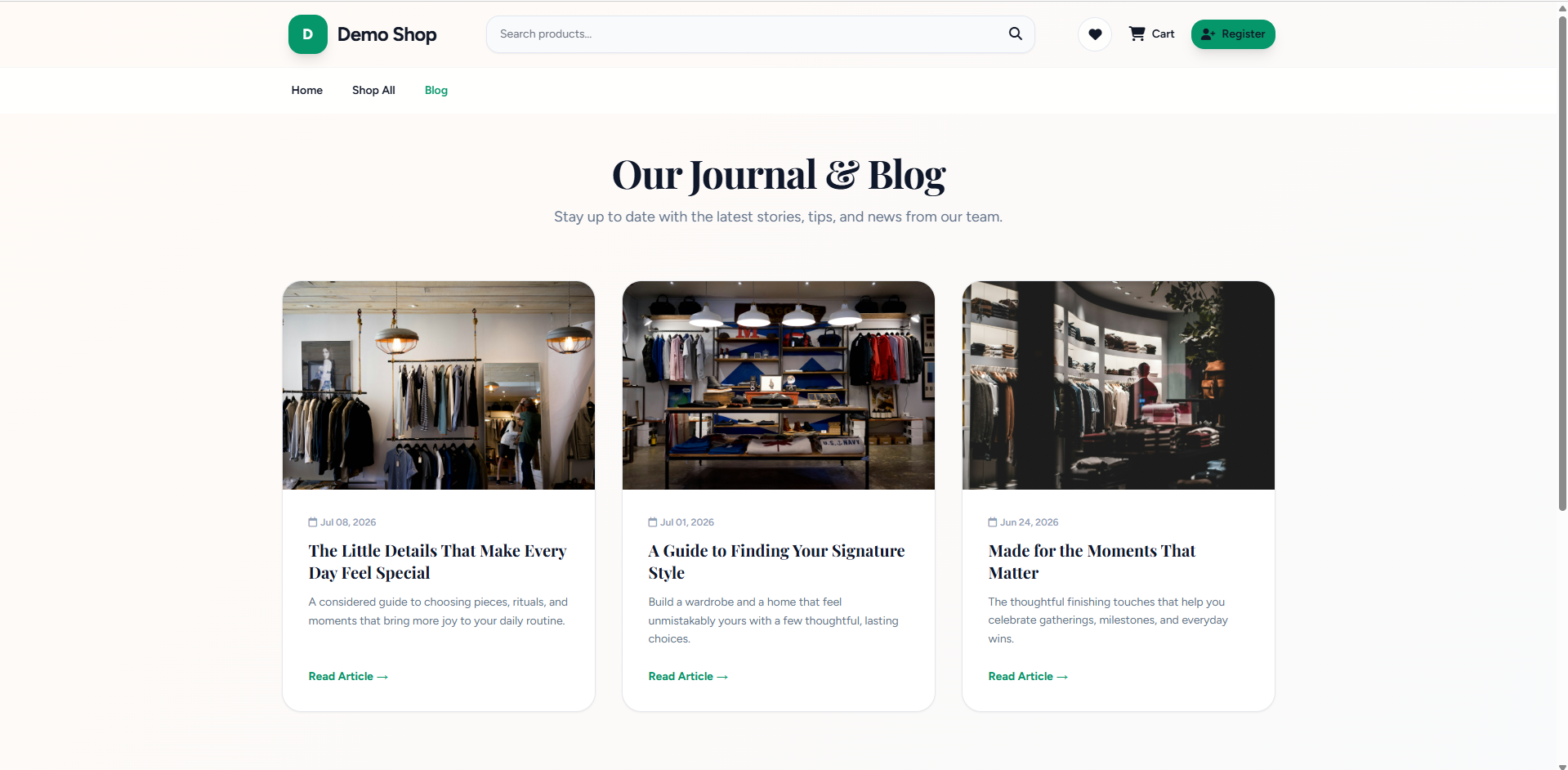Click the 'A considered guide to choosing pieces' excerpt

(x=438, y=611)
